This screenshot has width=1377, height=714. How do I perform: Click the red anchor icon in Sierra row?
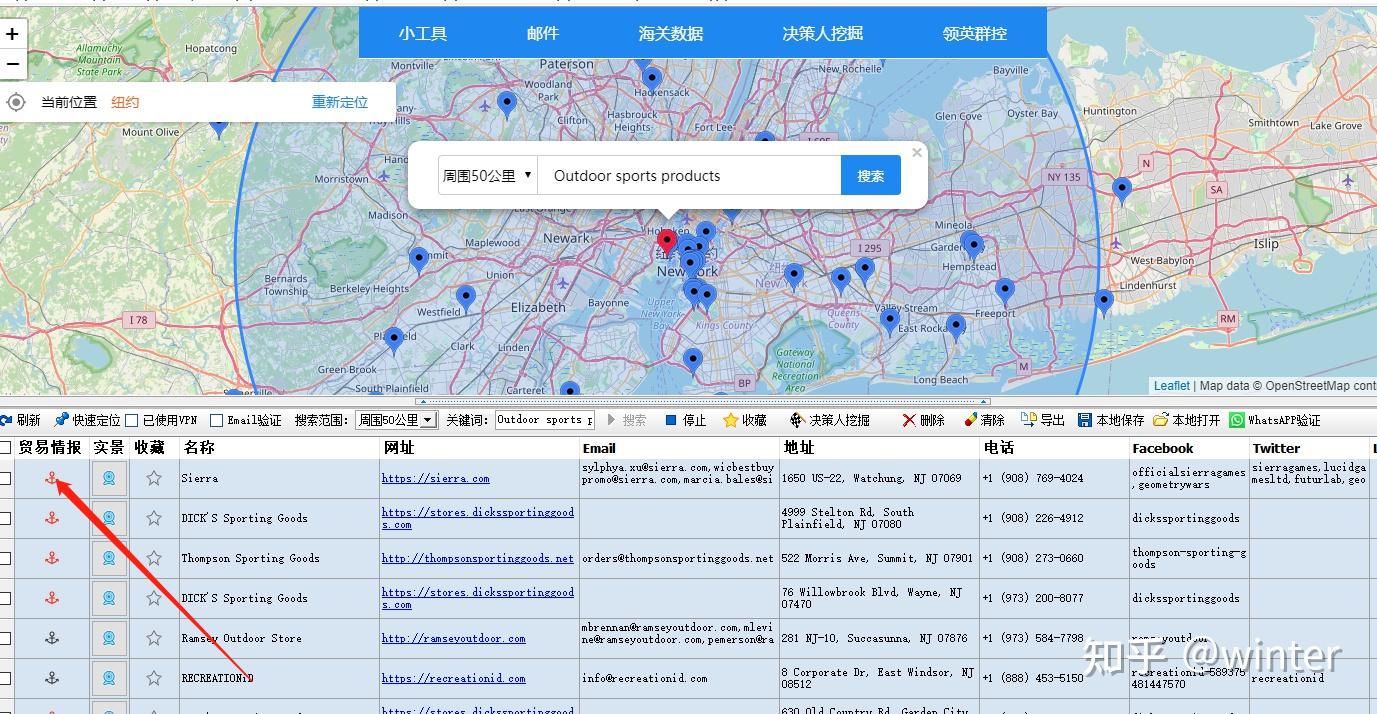pos(52,478)
